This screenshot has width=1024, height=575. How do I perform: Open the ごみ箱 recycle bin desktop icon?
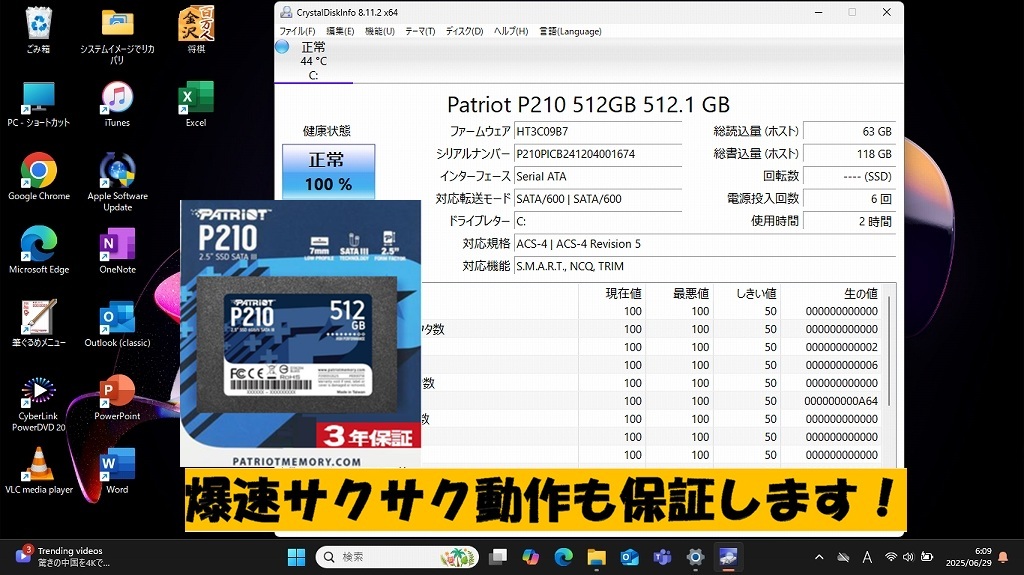(38, 29)
